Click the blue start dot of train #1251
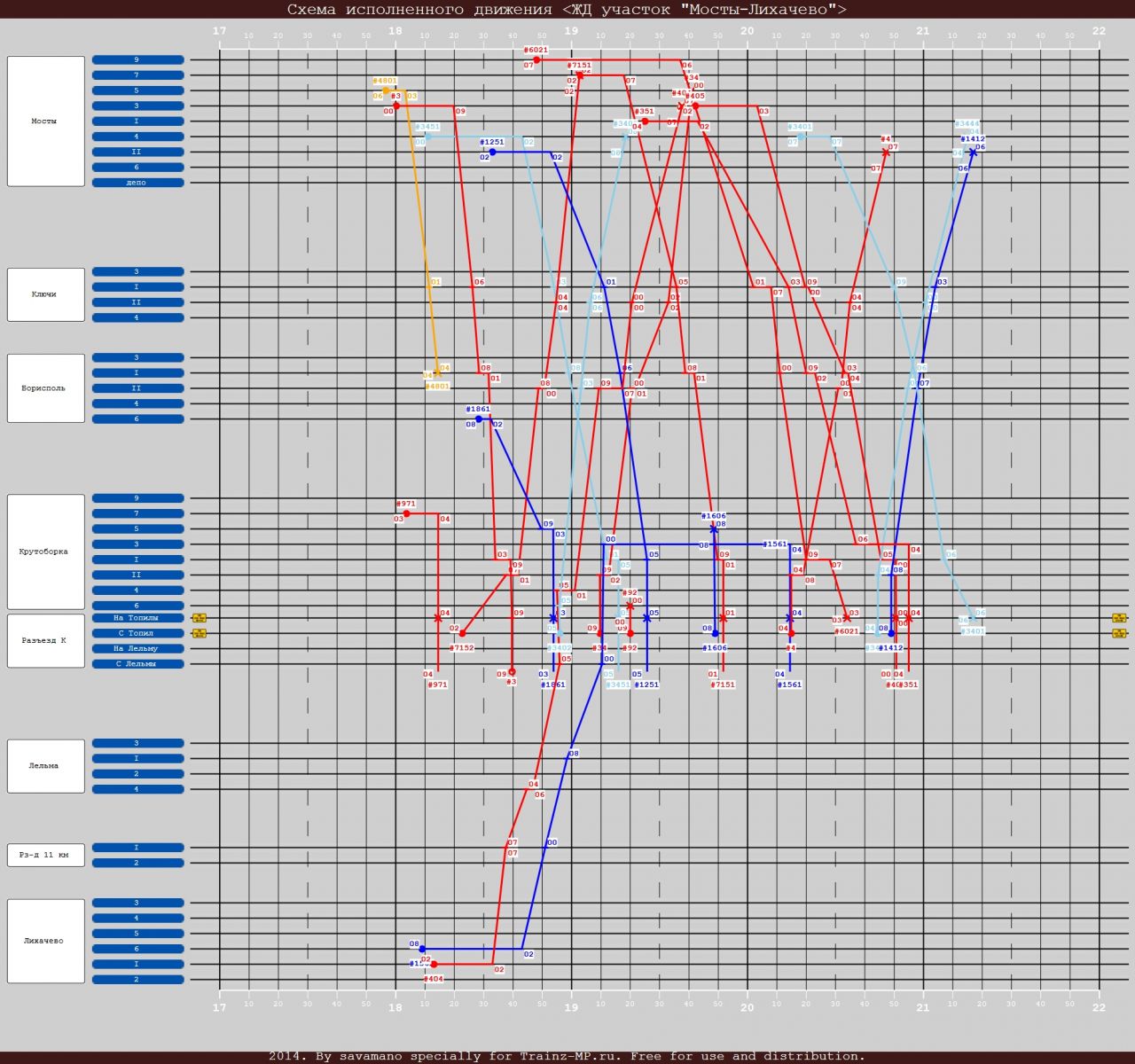1135x1064 pixels. click(492, 152)
